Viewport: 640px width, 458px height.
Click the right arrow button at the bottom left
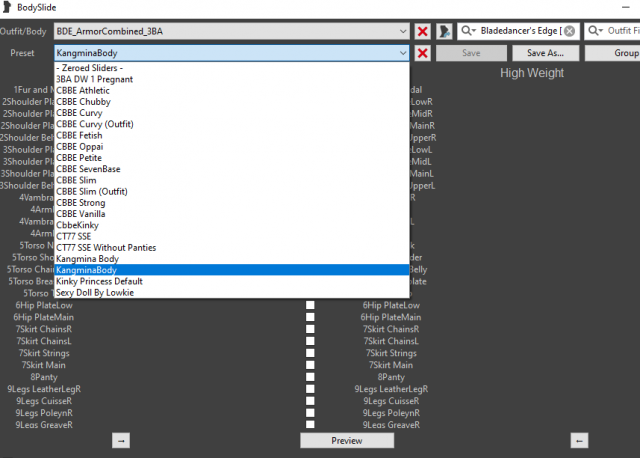121,440
